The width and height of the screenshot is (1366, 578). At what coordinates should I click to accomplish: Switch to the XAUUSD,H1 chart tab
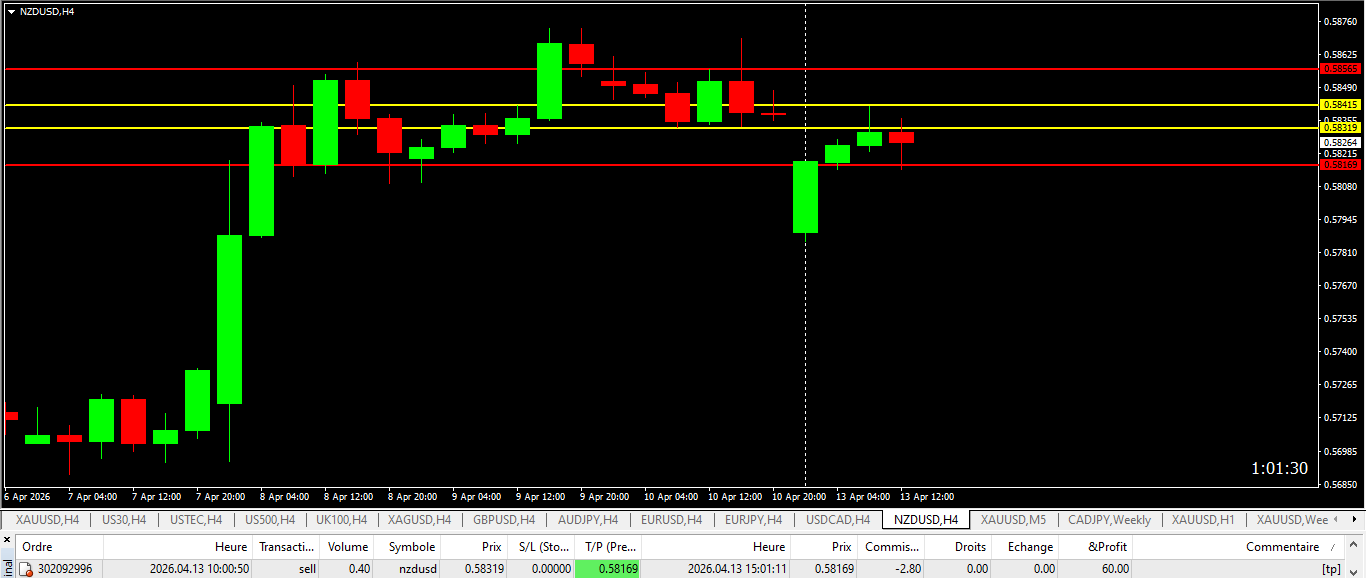click(1203, 520)
